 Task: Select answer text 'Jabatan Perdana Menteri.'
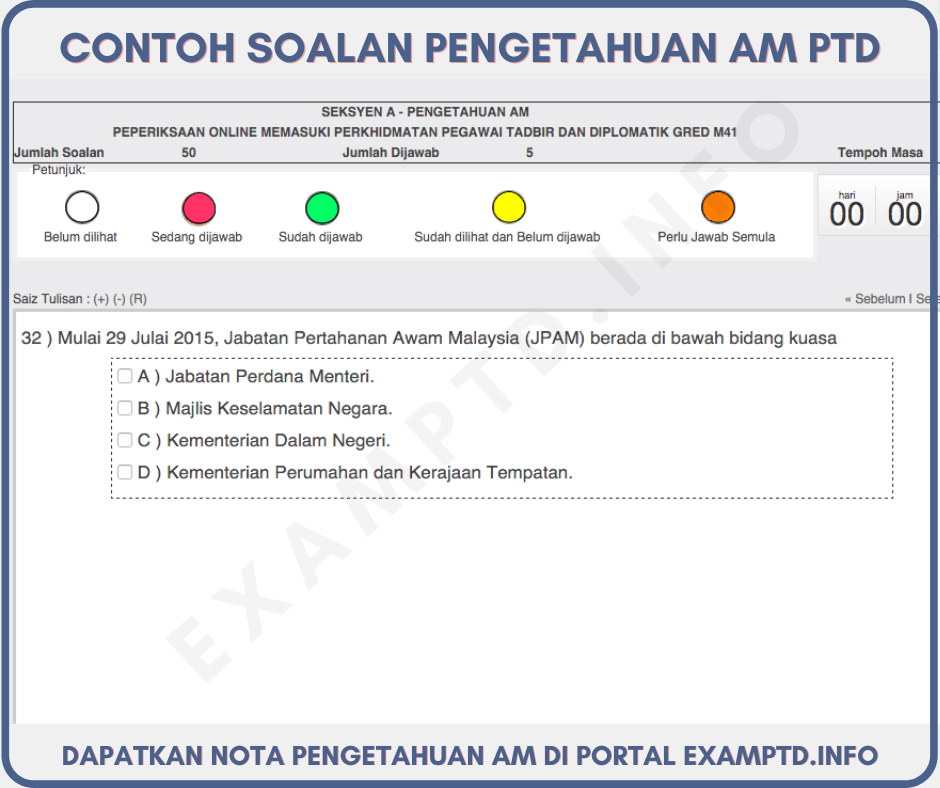click(270, 377)
